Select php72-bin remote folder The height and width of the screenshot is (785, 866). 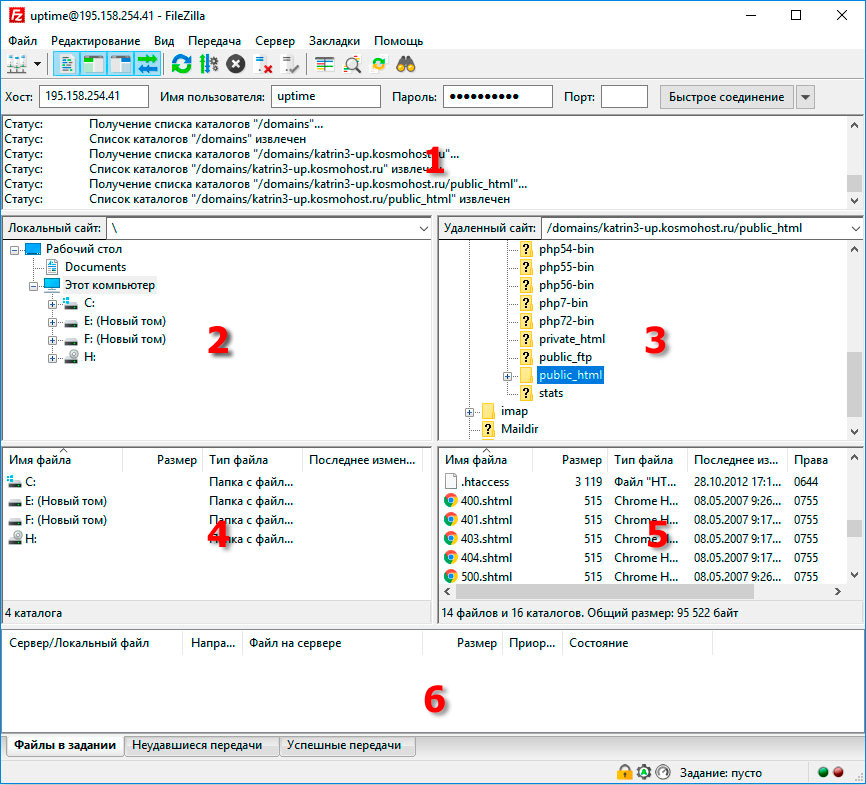pyautogui.click(x=566, y=321)
